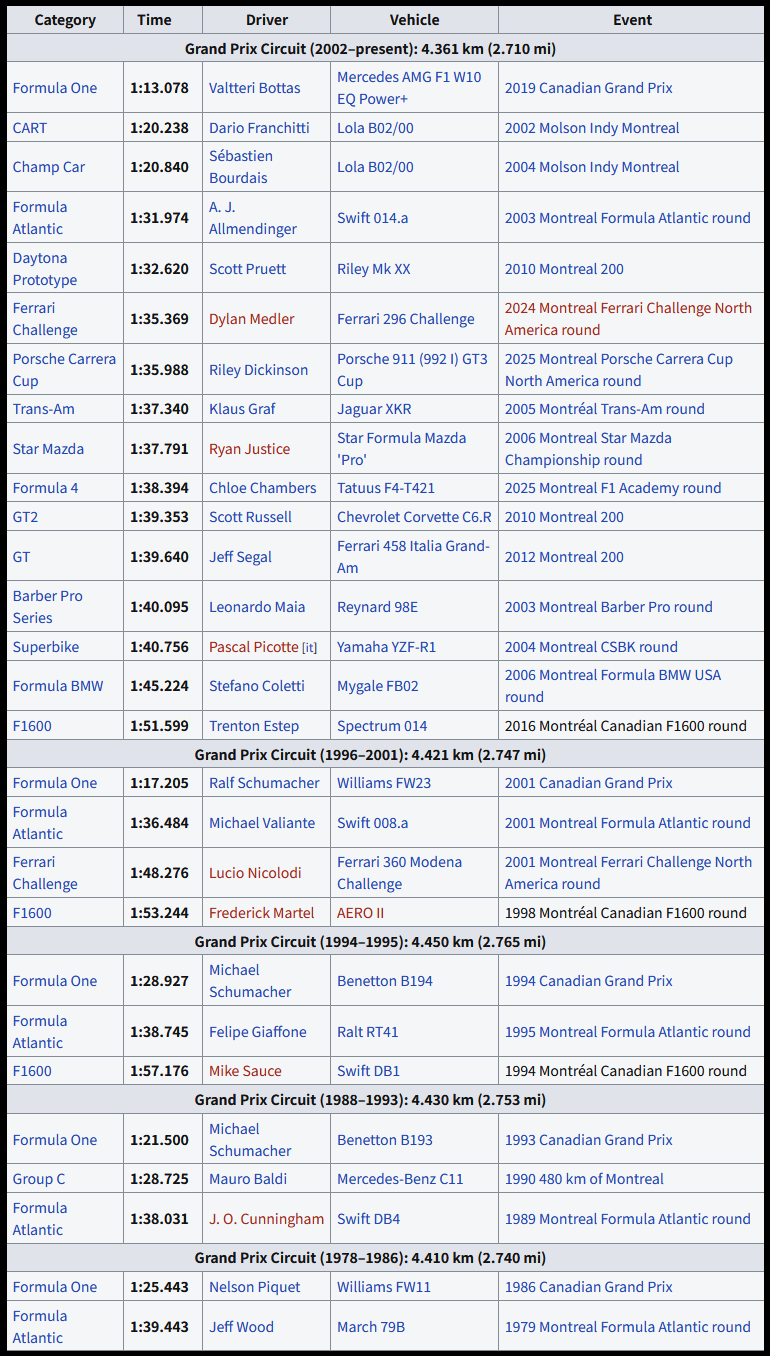Open Formula 4 category link

click(45, 488)
